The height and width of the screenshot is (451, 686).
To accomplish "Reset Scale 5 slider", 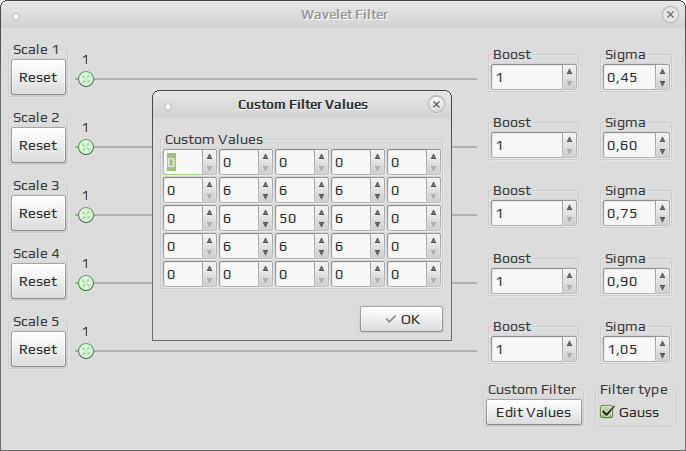I will pos(38,350).
